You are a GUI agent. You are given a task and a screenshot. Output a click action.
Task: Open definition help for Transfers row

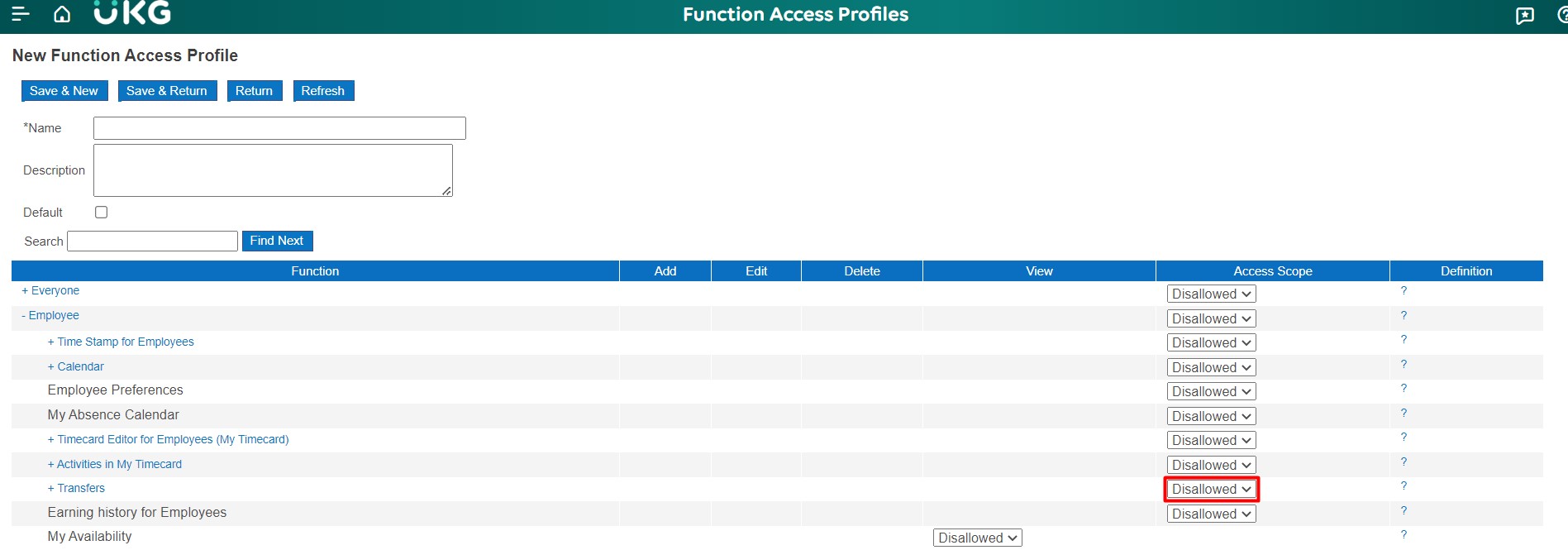(x=1403, y=486)
